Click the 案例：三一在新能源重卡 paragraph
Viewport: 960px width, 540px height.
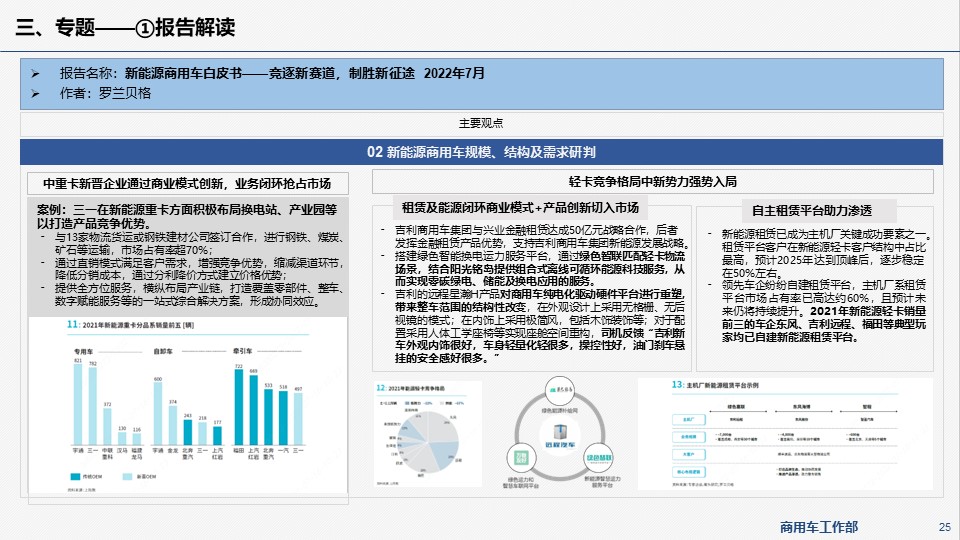pos(187,216)
